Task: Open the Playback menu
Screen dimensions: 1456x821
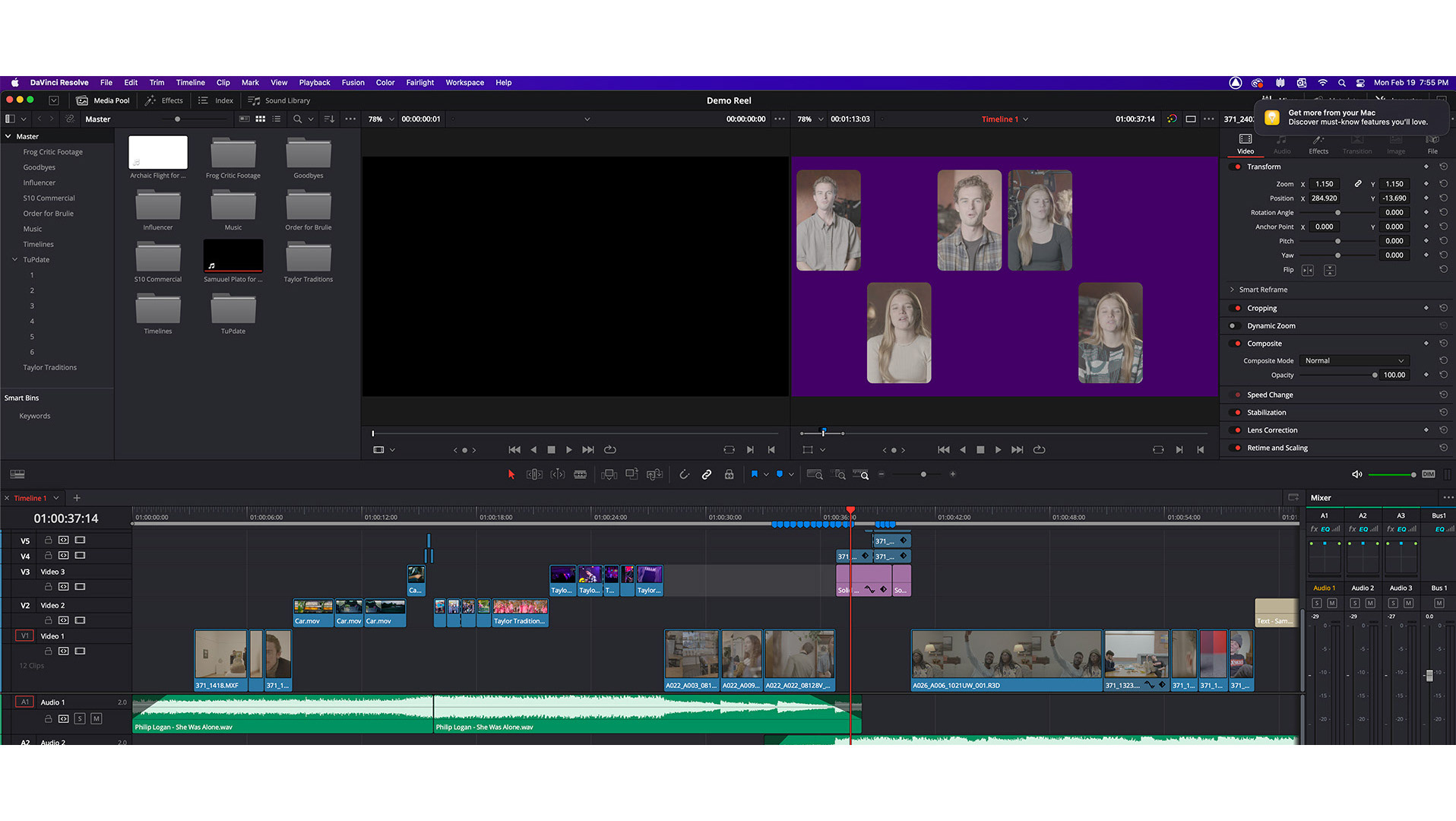Action: point(315,83)
